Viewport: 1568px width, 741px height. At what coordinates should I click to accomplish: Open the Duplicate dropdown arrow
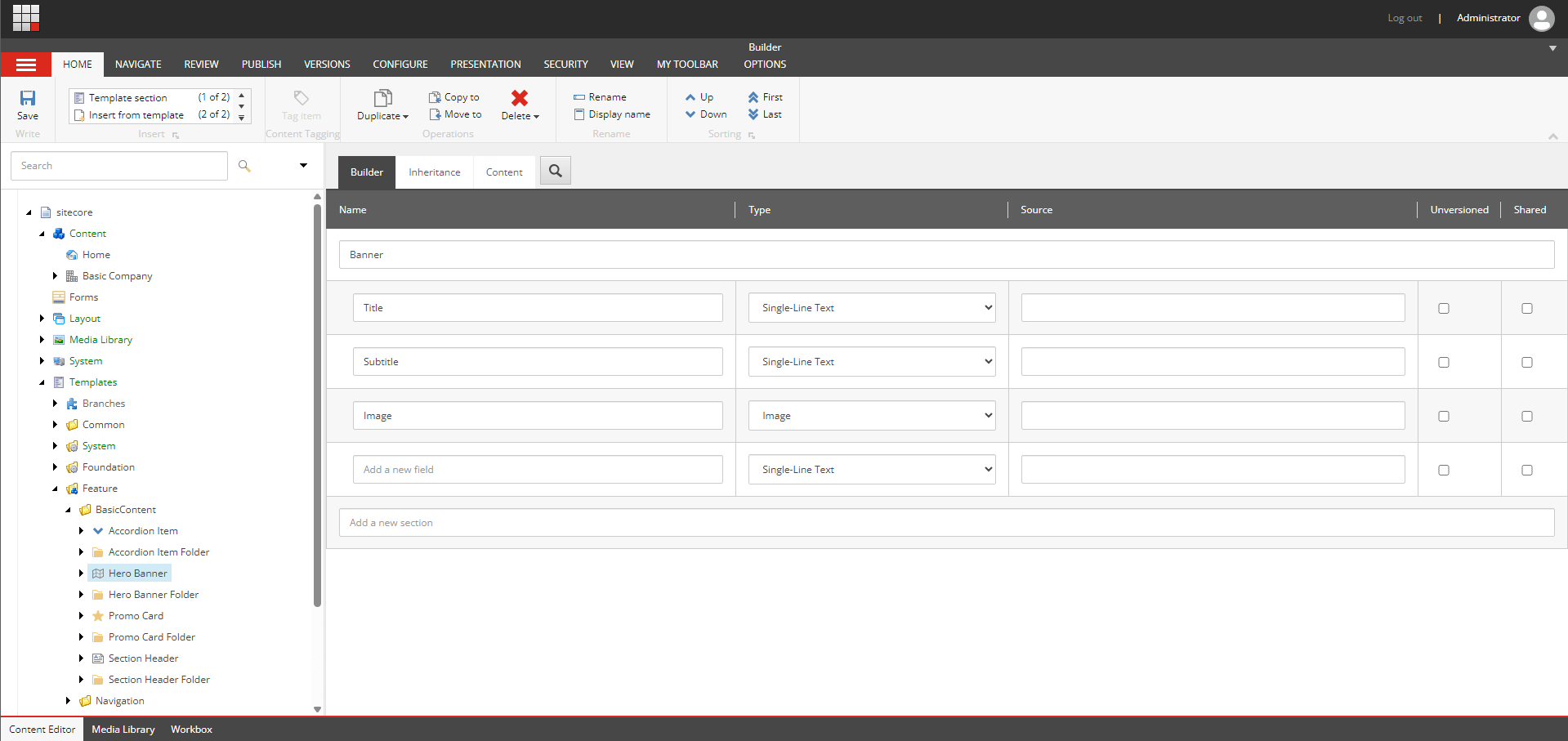405,117
